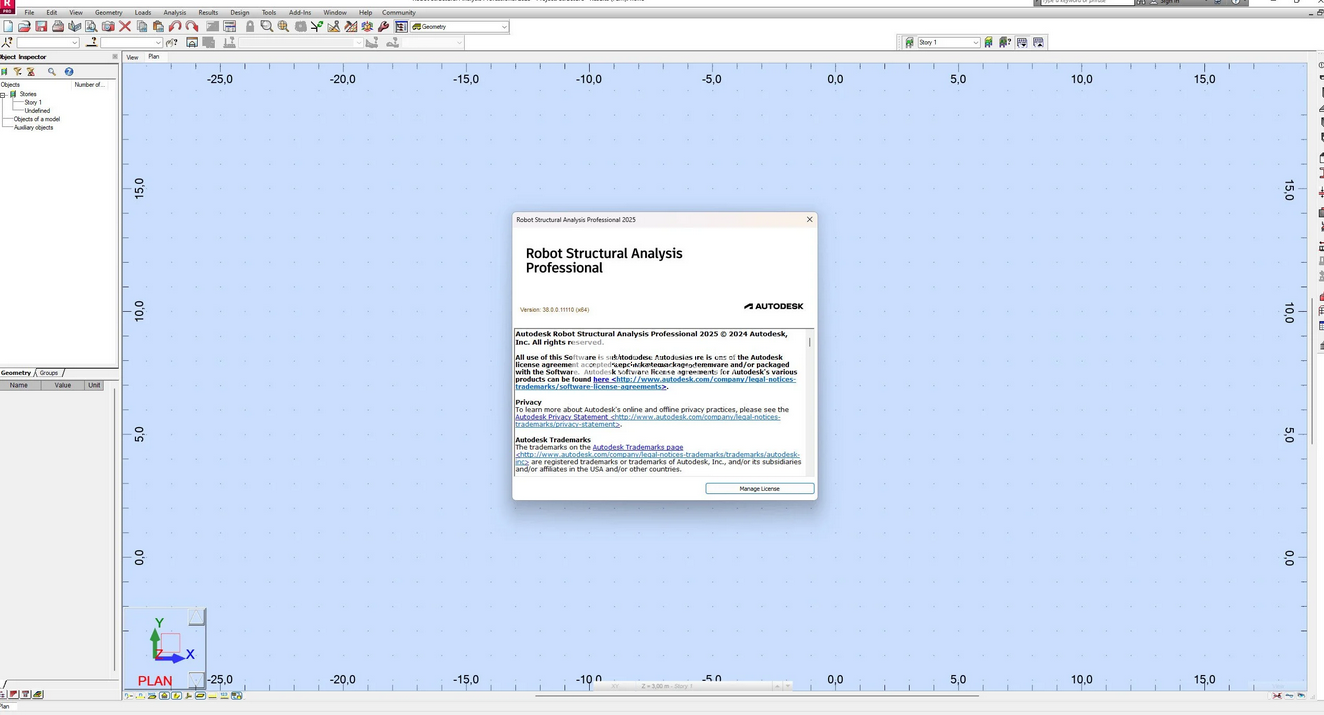Collapse the Stories tree node
The image size is (1324, 715).
(x=3, y=94)
